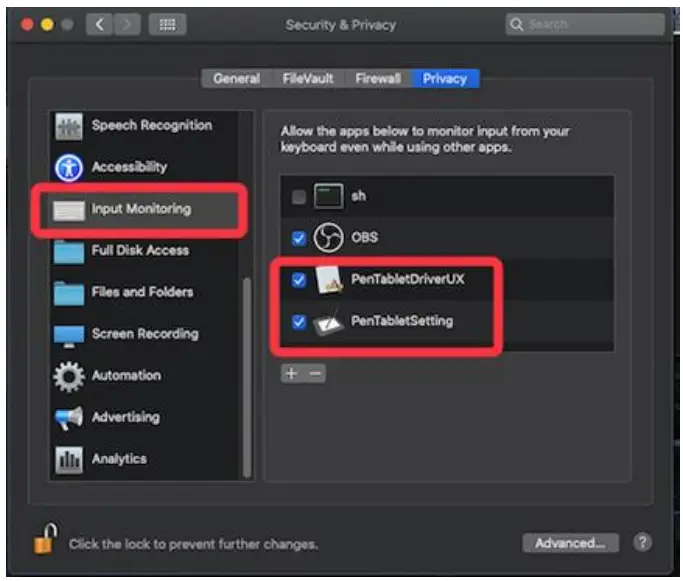Image resolution: width=683 pixels, height=581 pixels.
Task: Open help with the question mark button
Action: (x=642, y=543)
